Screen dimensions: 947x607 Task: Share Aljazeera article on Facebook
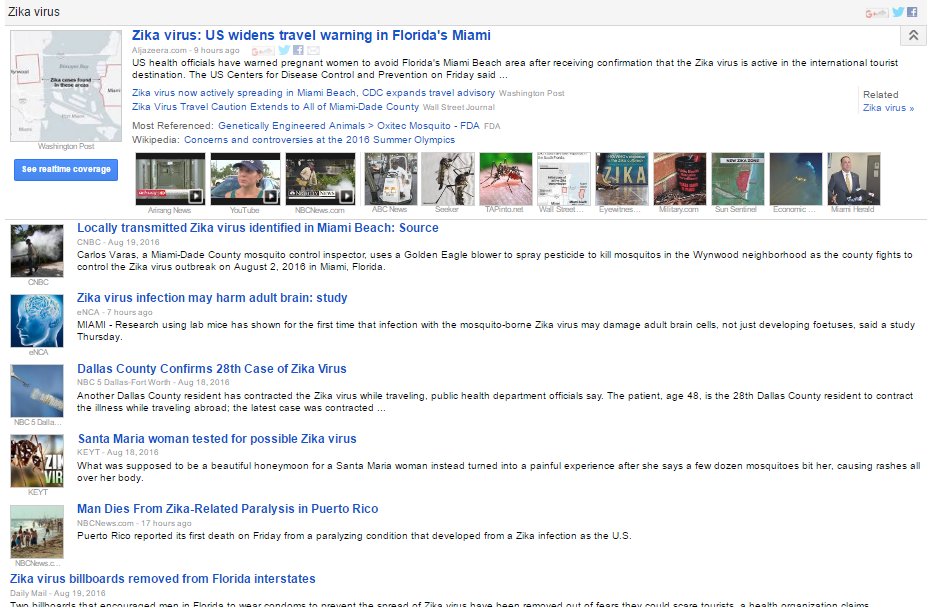pos(298,51)
